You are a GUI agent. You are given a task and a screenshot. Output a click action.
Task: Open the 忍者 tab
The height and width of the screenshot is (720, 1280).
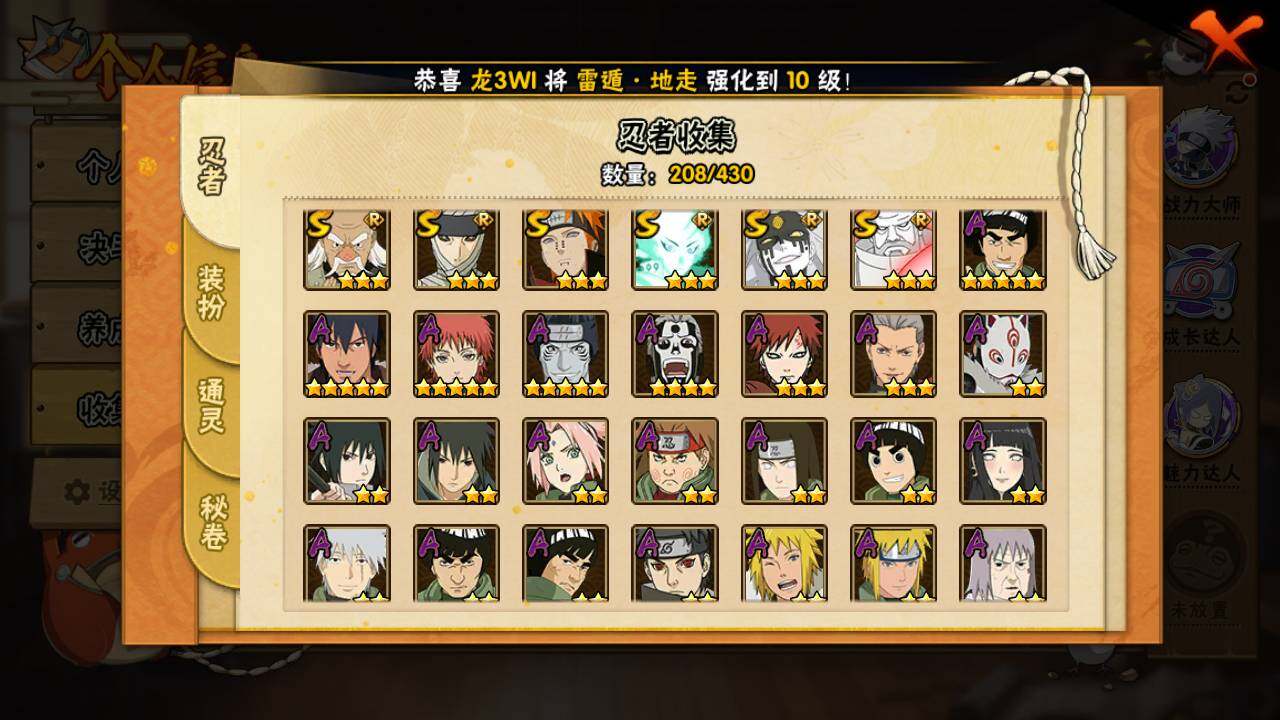click(211, 167)
